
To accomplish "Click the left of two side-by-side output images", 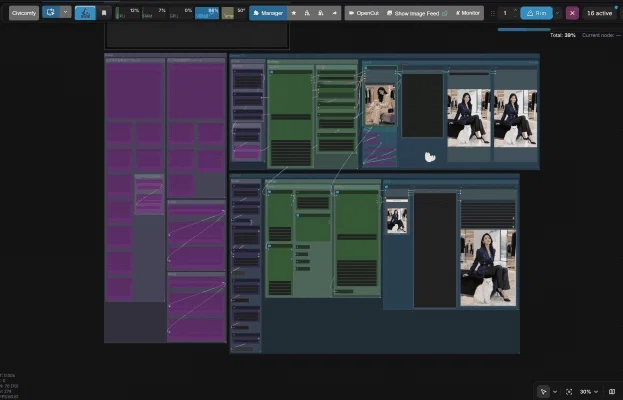I will click(469, 118).
